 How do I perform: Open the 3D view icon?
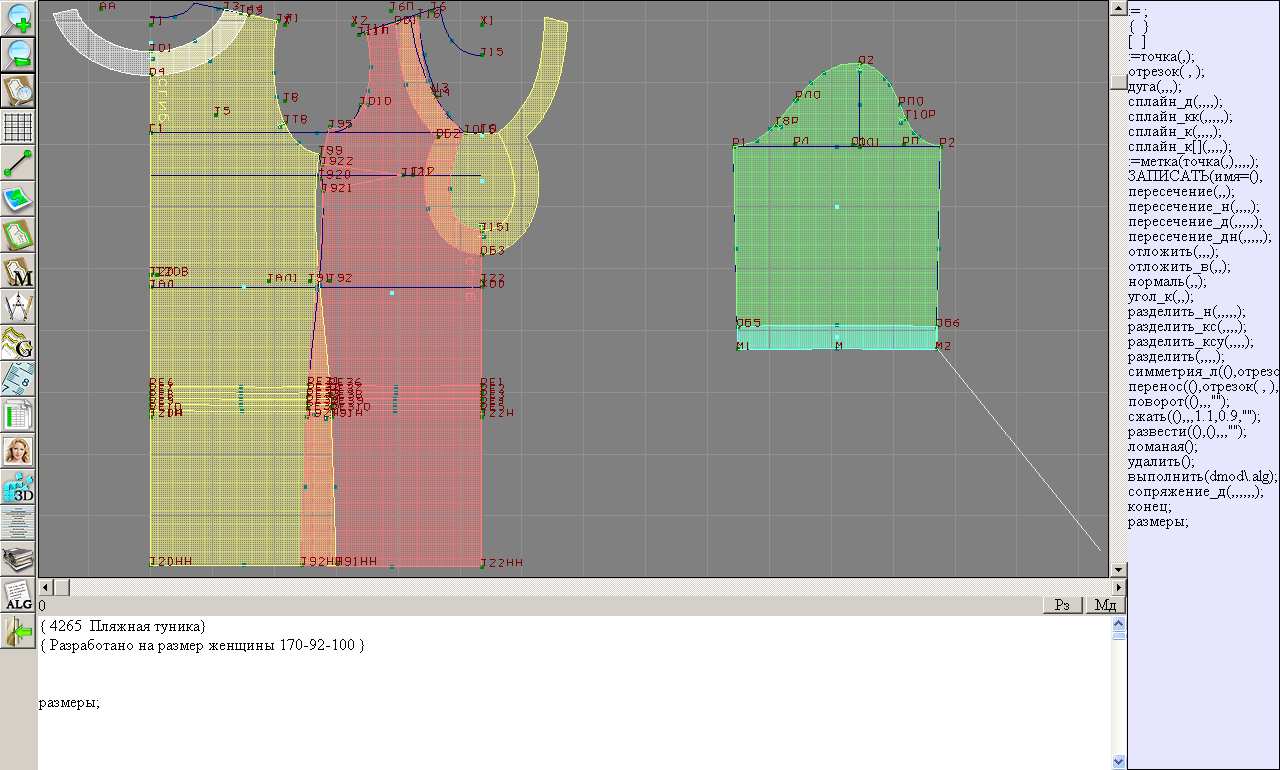click(x=18, y=487)
